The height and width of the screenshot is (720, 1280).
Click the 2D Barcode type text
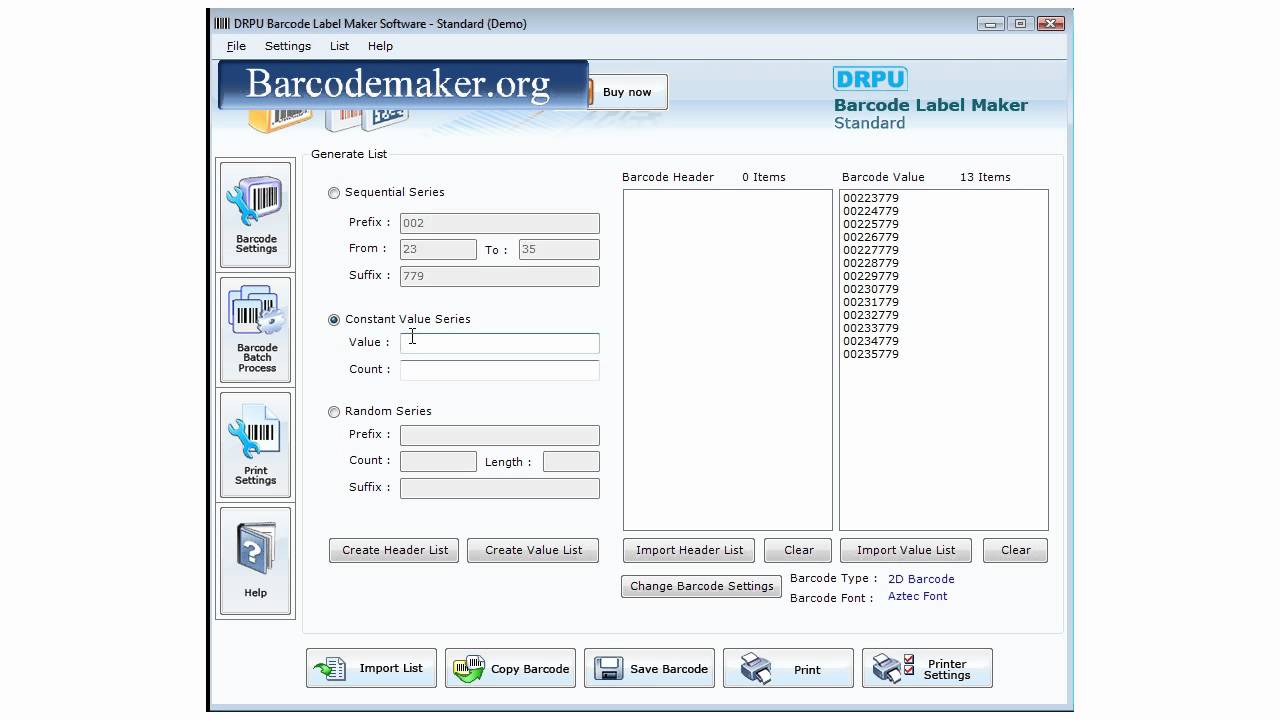[x=921, y=579]
